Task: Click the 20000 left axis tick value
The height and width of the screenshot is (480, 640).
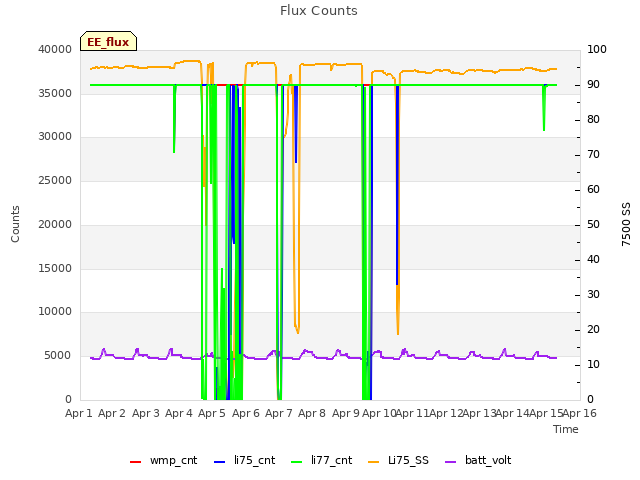Action: coord(55,224)
